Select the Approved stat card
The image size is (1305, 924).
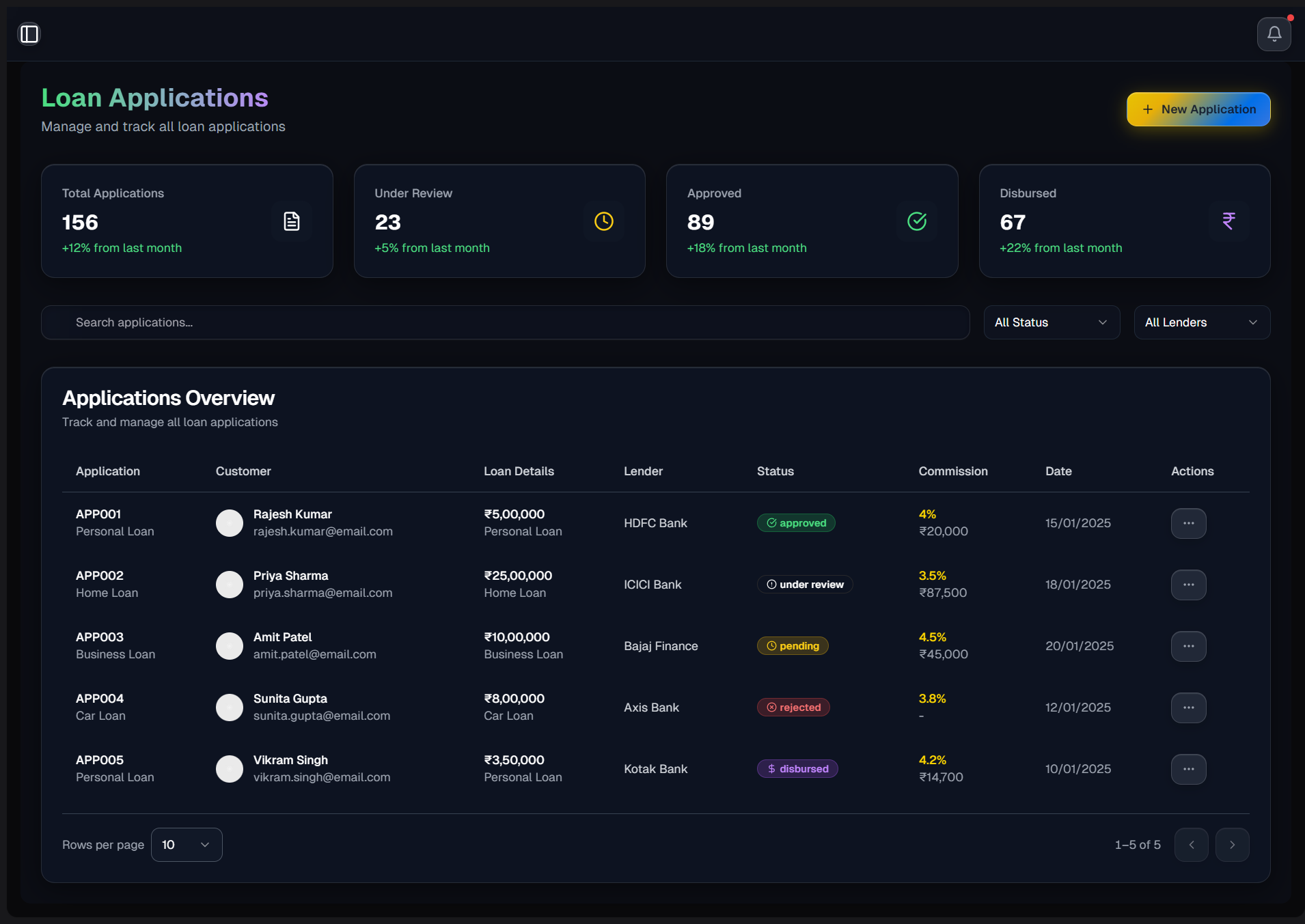(x=812, y=221)
